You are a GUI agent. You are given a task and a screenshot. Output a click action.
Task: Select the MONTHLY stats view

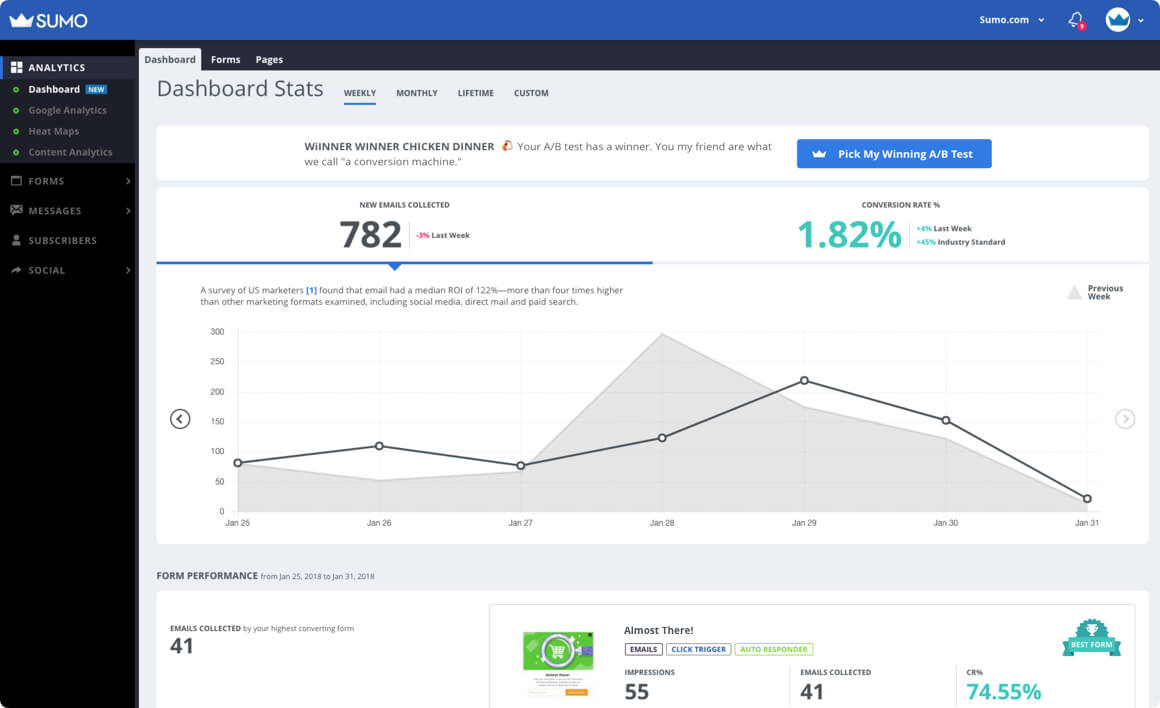416,92
